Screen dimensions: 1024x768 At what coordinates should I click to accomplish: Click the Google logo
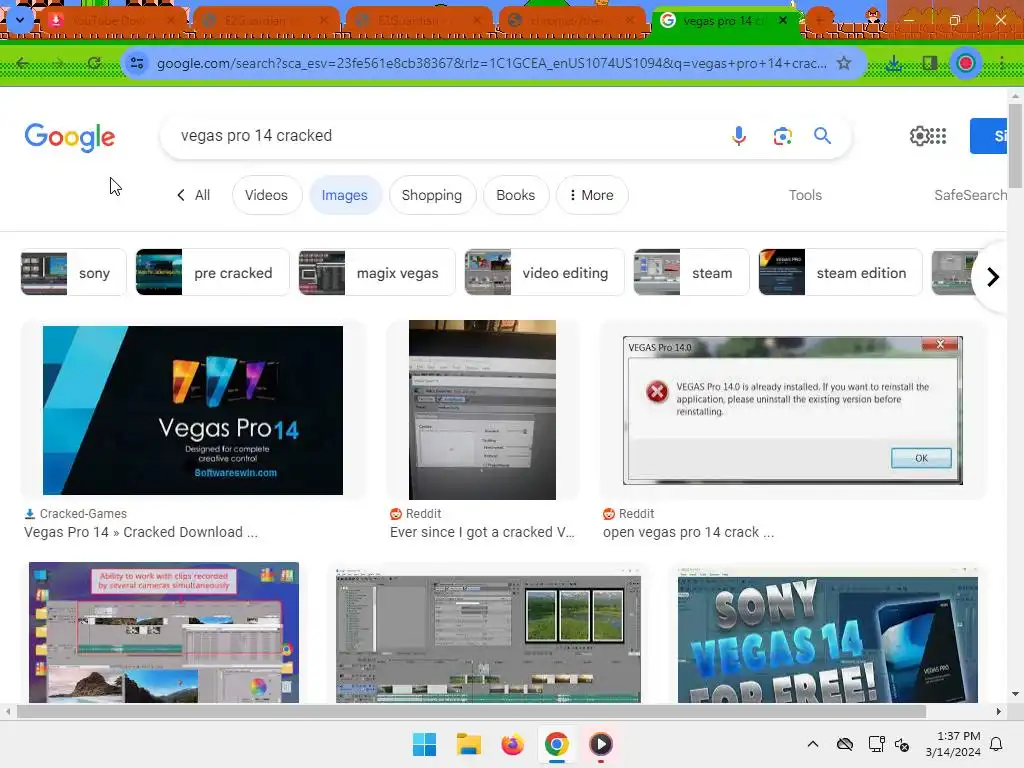[70, 136]
